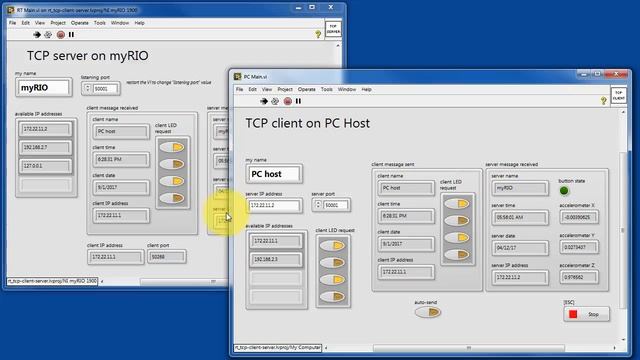640x360 pixels.
Task: Select 172.22.11.1 in PC available IP addresses
Action: coord(276,241)
